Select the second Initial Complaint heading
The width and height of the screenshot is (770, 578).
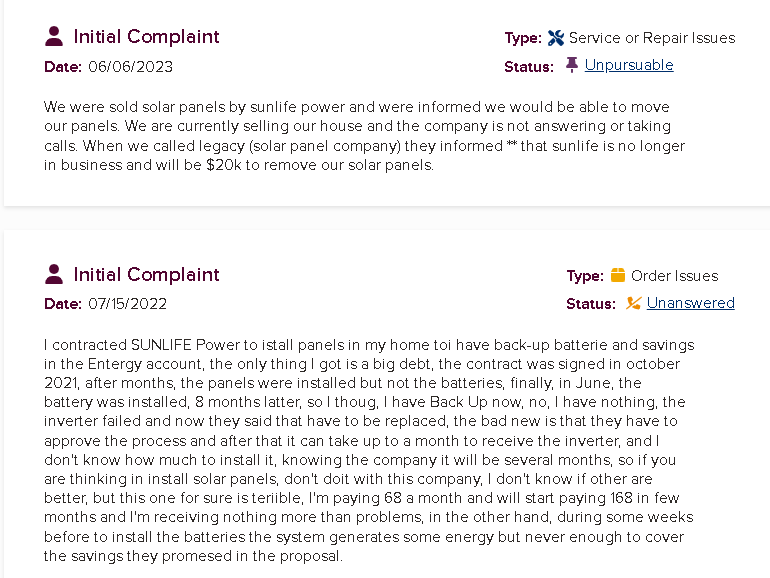[x=146, y=275]
